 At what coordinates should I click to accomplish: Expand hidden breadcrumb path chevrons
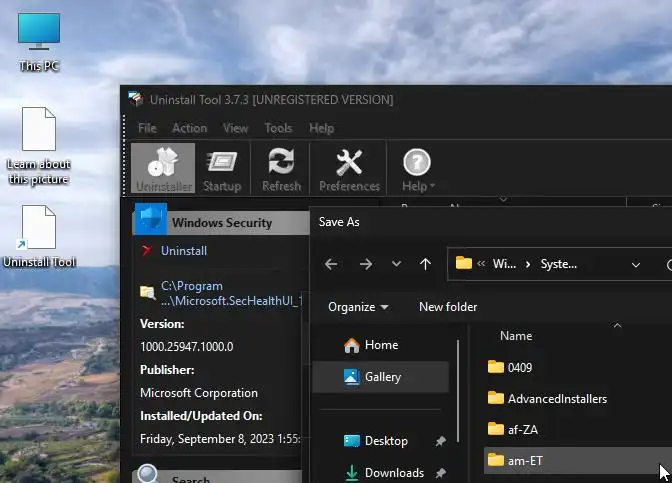click(x=481, y=264)
